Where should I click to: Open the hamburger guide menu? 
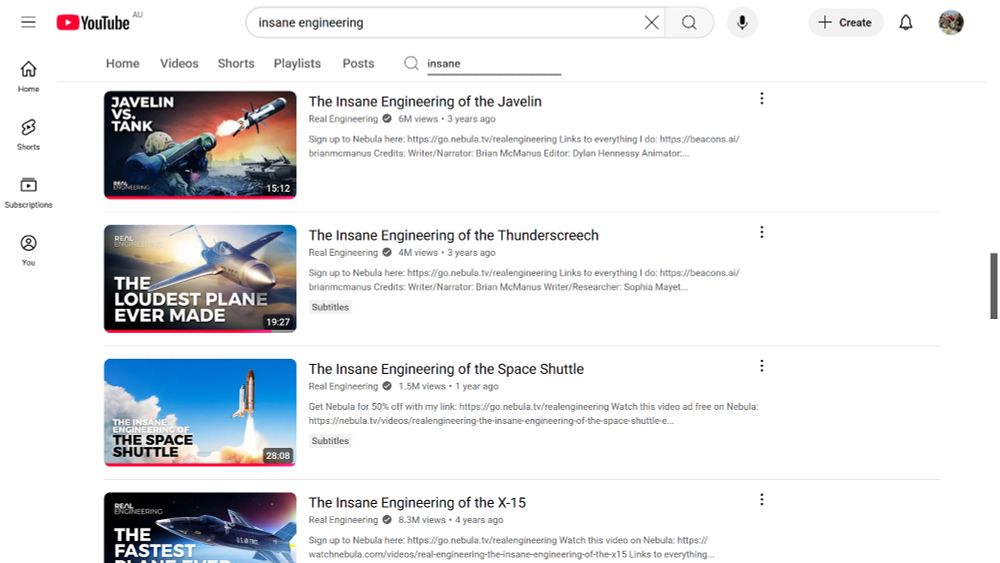(x=28, y=22)
